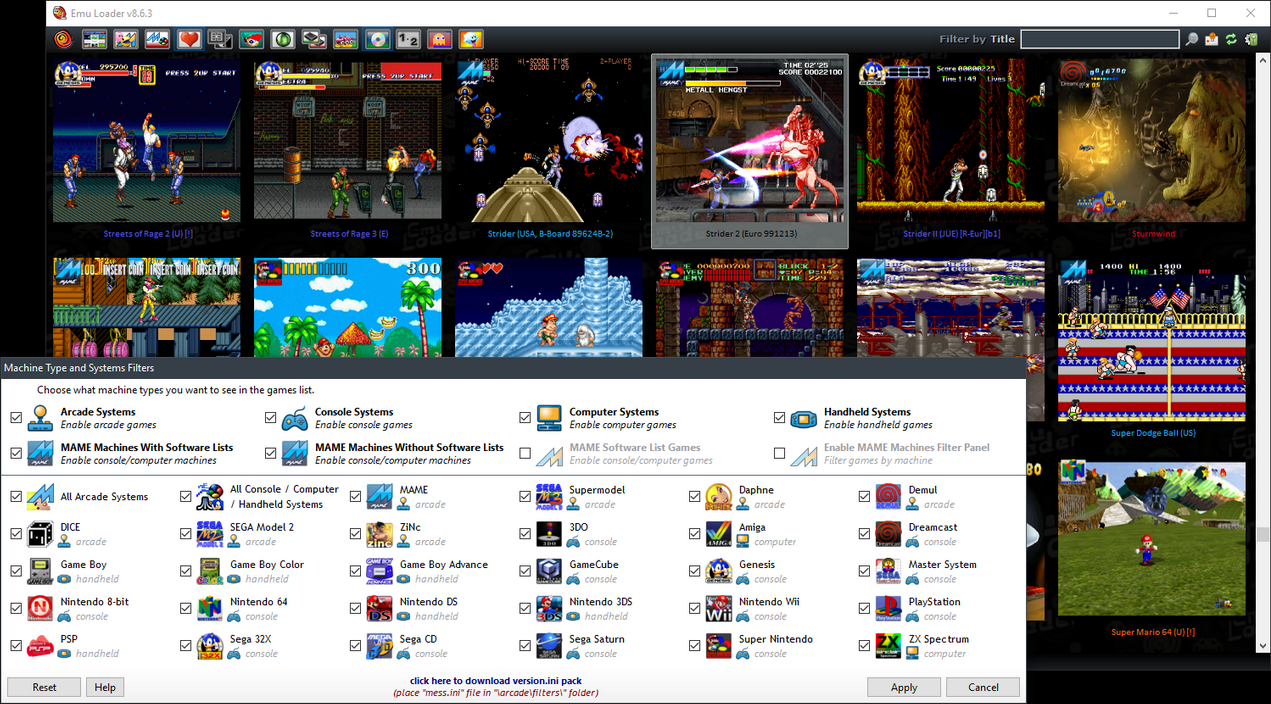Image resolution: width=1271 pixels, height=704 pixels.
Task: Click the Arcade Systems joystick icon
Action: (x=41, y=418)
